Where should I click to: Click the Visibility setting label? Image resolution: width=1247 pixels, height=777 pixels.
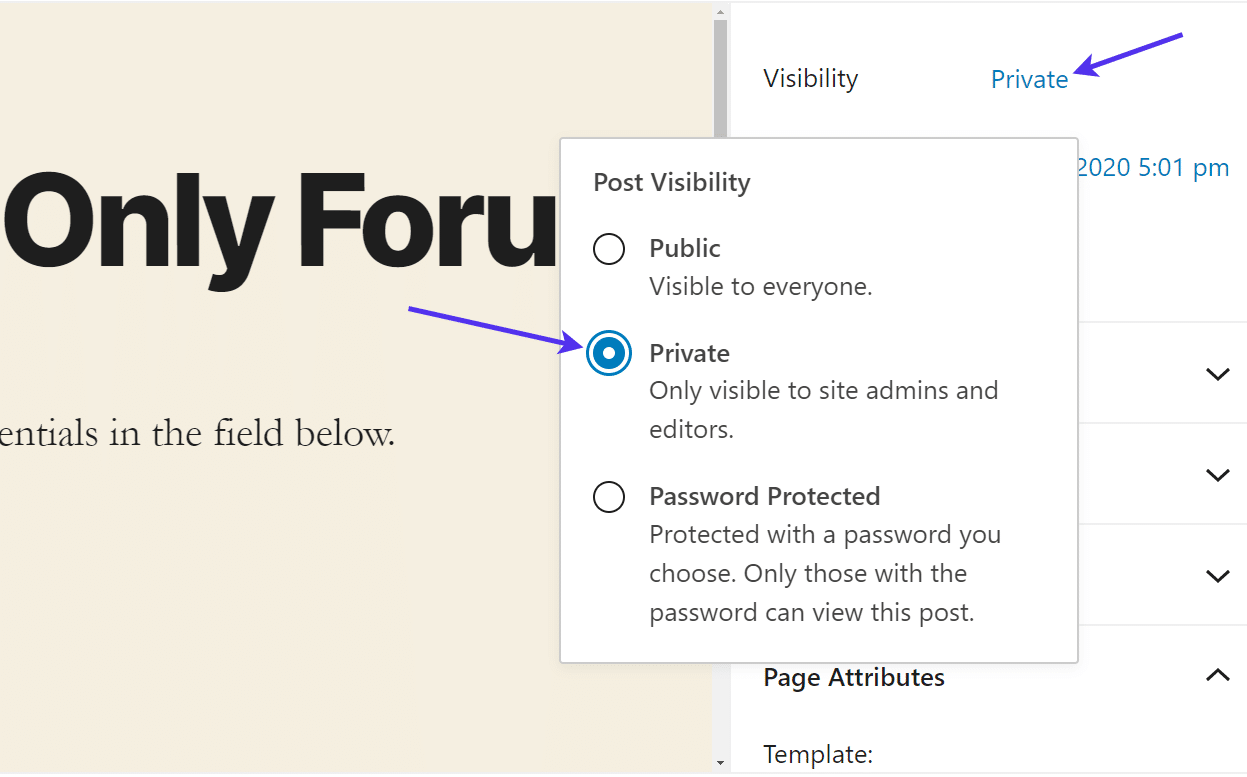pyautogui.click(x=810, y=78)
